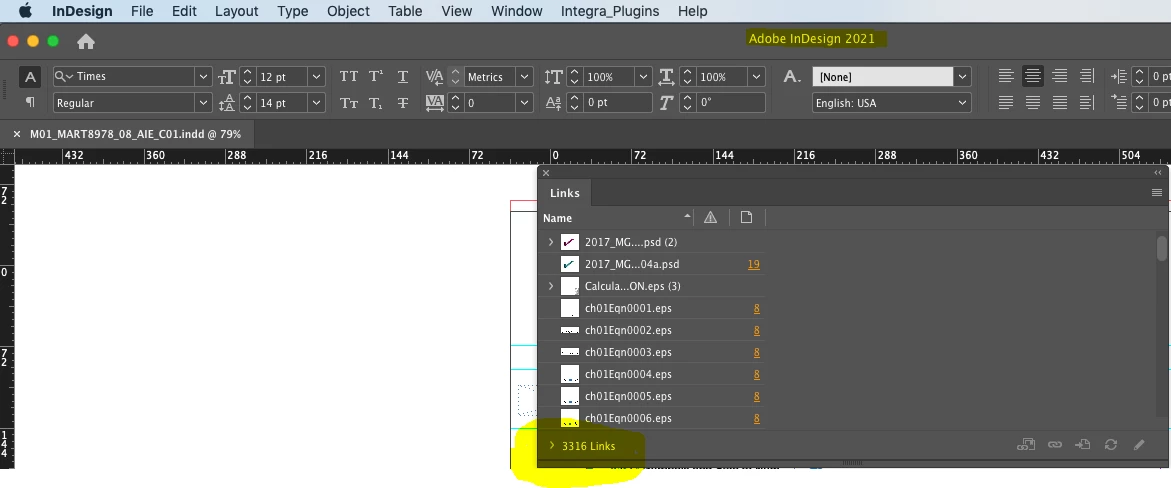Open the 14 pt leading dropdown
The width and height of the screenshot is (1171, 488).
317,102
